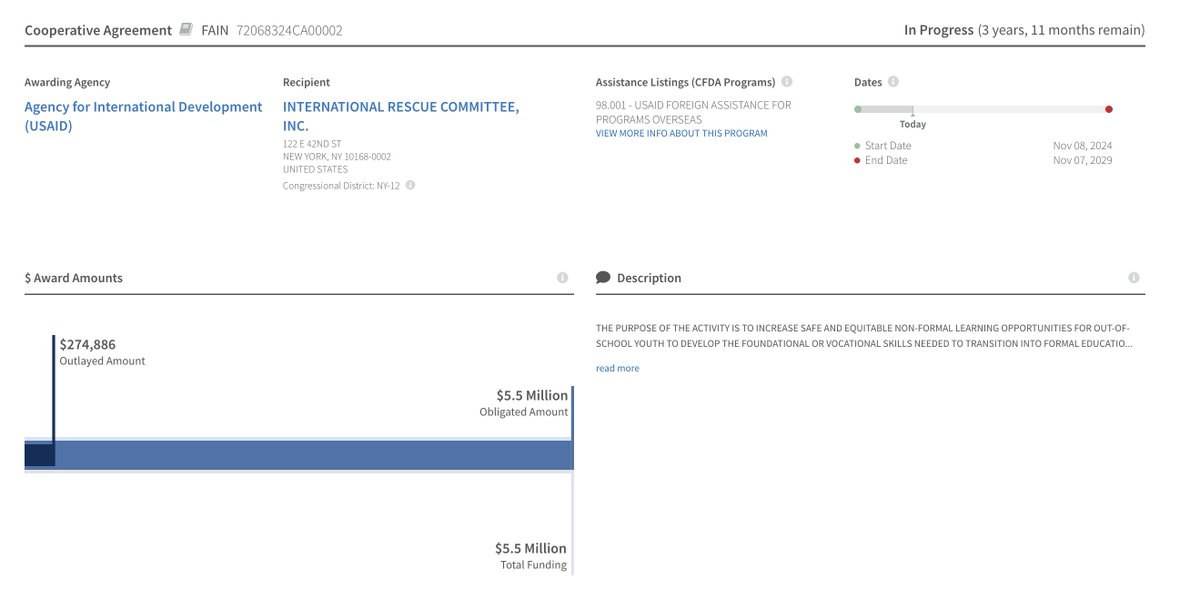This screenshot has height=600, width=1200.
Task: Click the Nov 07, 2029 end date
Action: tap(1082, 160)
